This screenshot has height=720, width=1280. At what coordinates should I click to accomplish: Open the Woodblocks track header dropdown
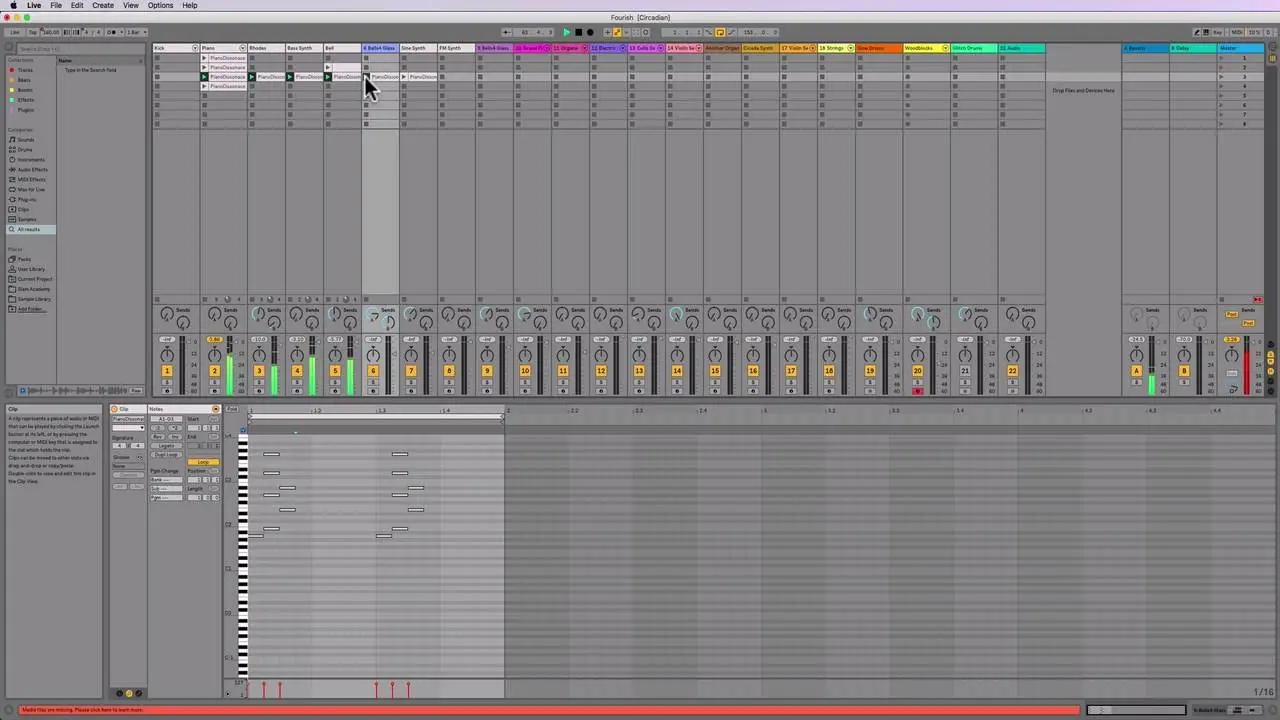(x=945, y=48)
